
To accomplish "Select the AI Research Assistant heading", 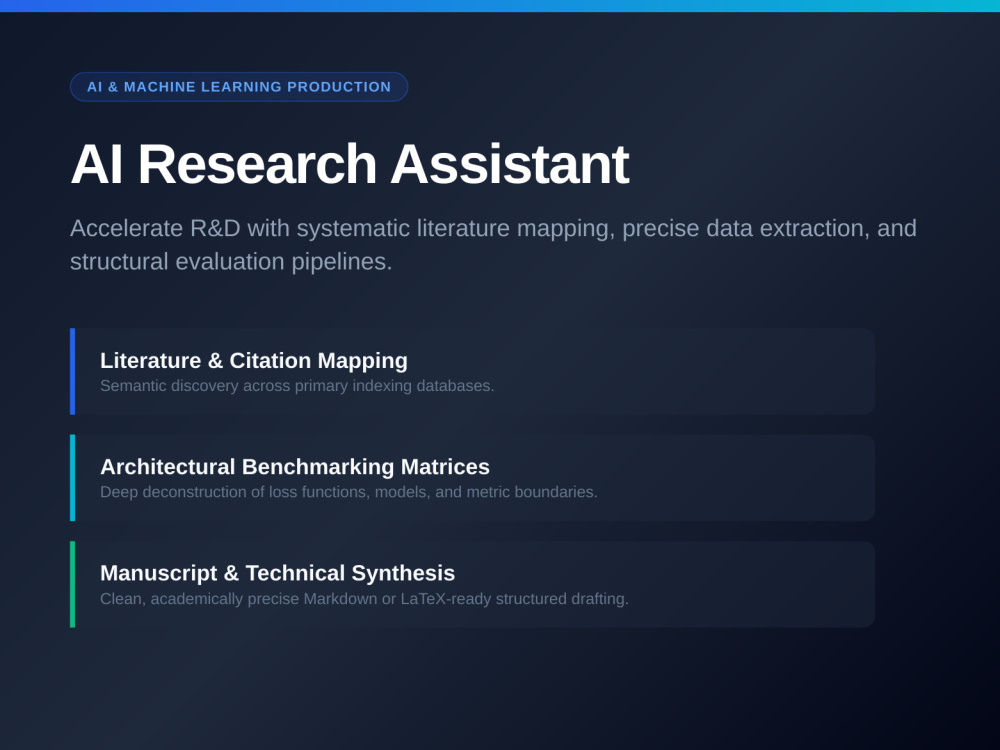I will [349, 164].
